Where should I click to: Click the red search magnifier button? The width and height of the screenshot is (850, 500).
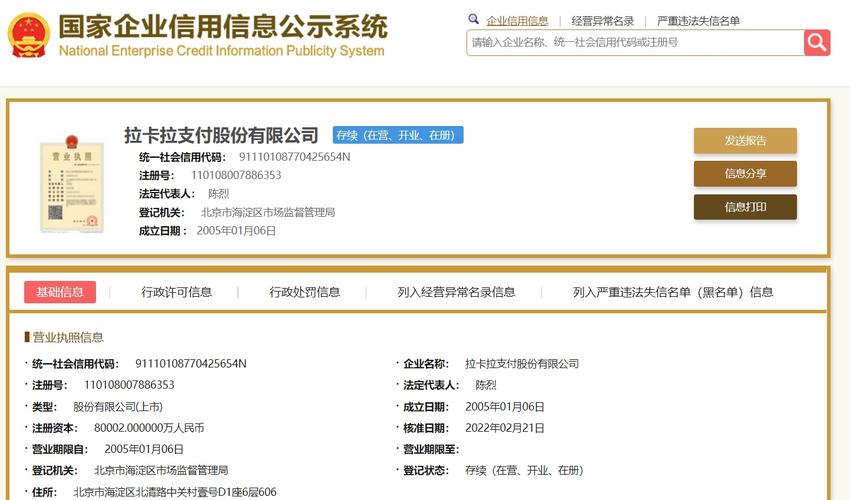(x=817, y=42)
